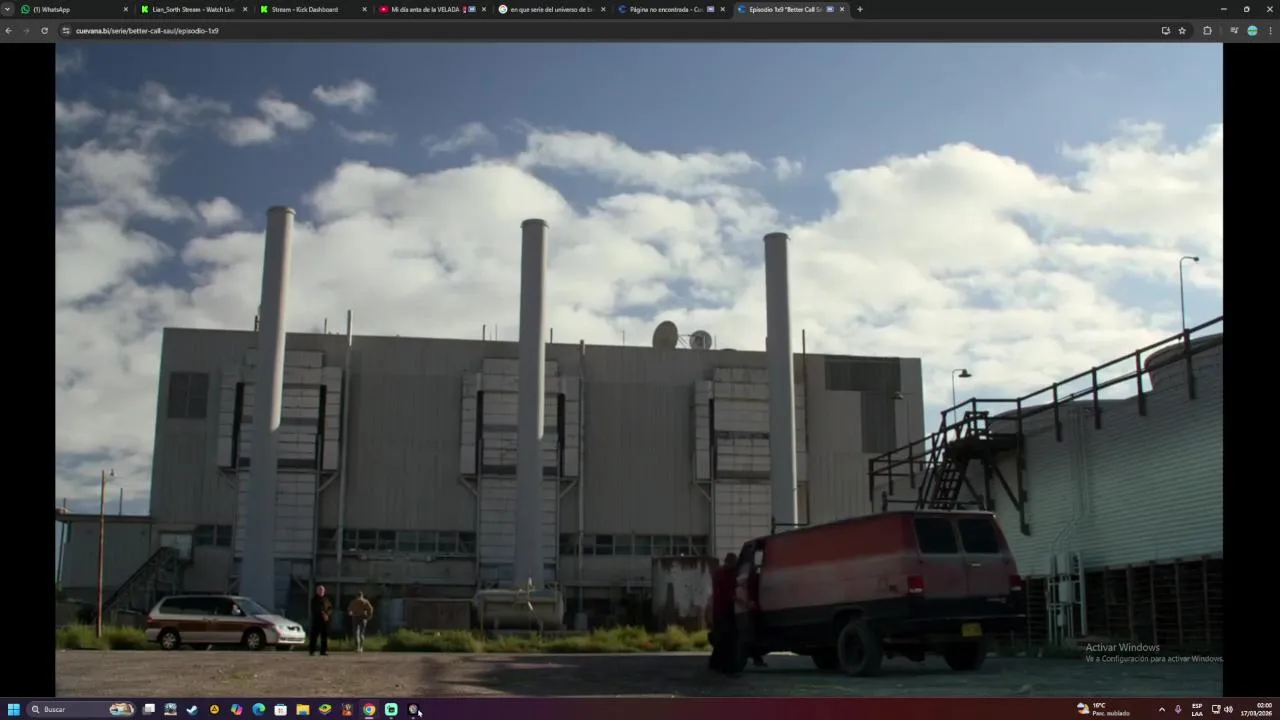Open the green Kick app in taskbar
This screenshot has height=720, width=1280.
(x=391, y=709)
